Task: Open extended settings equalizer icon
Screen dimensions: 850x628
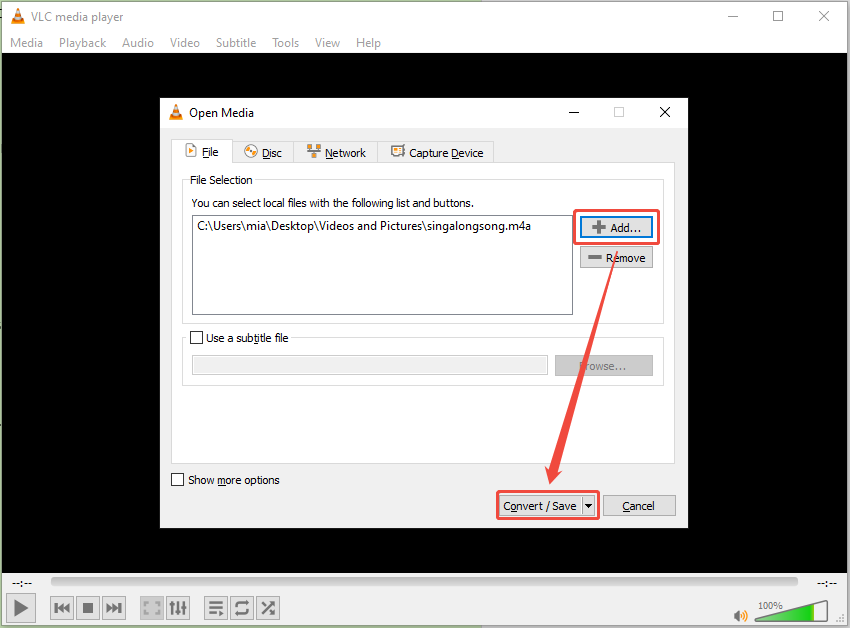Action: click(178, 608)
